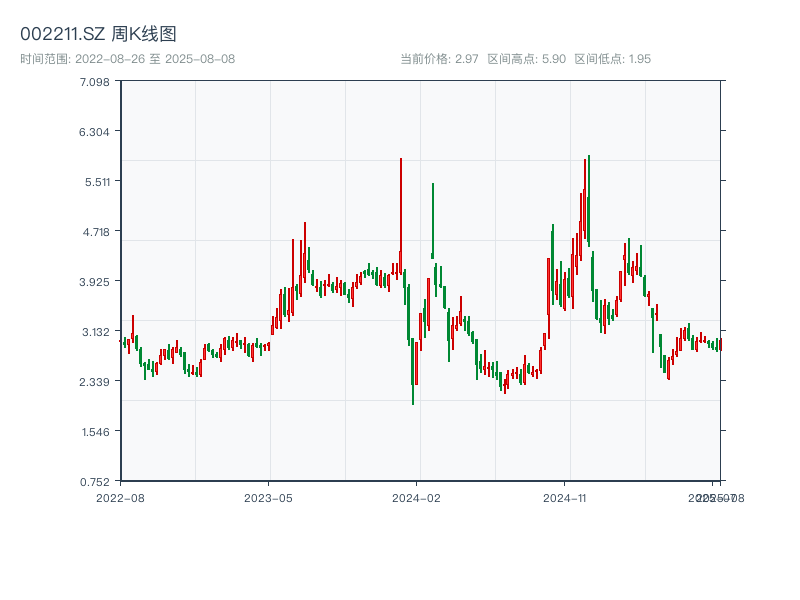800x600 pixels.
Task: Click the lowest green candle near 2024-02
Action: pyautogui.click(x=413, y=370)
